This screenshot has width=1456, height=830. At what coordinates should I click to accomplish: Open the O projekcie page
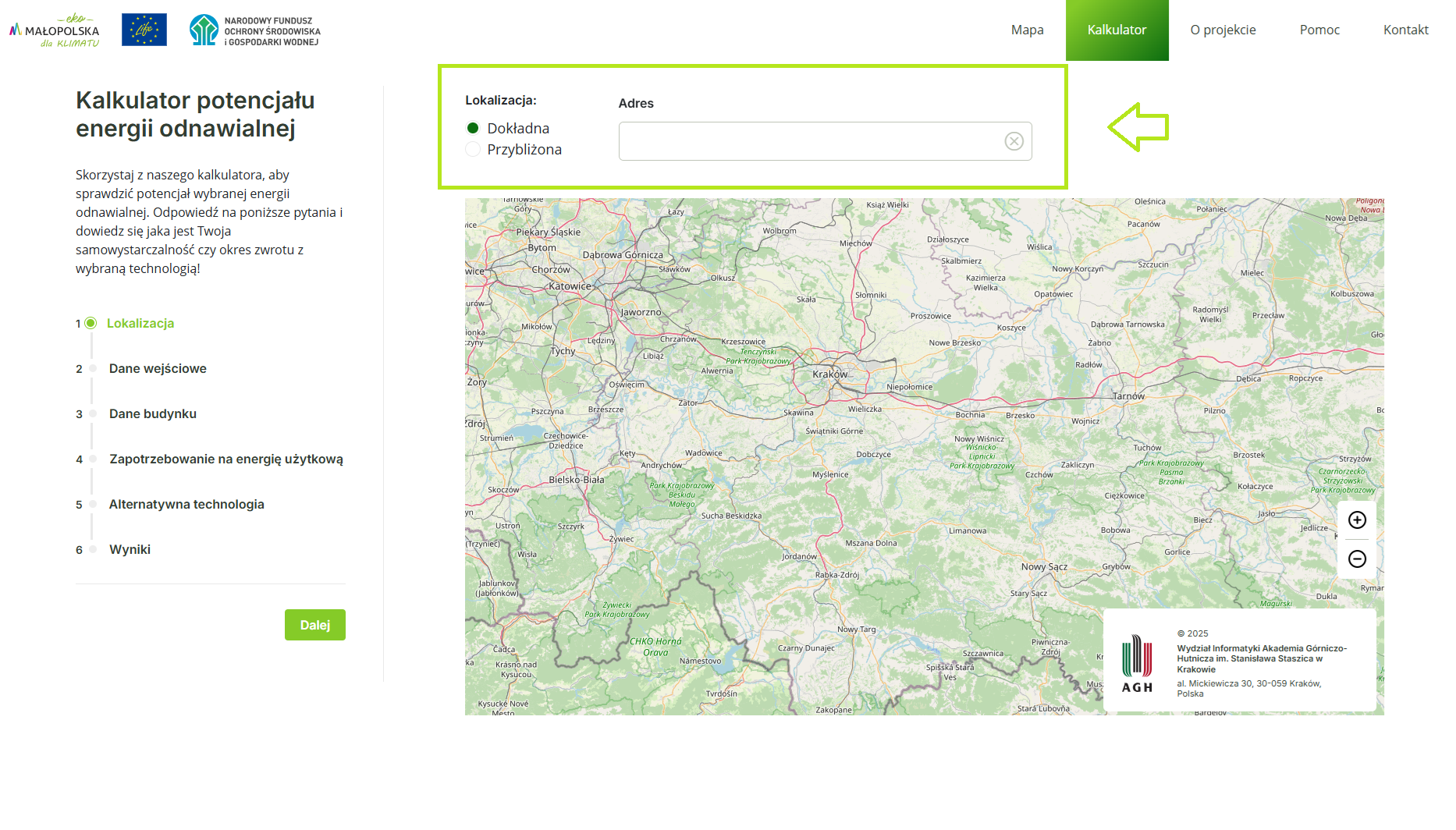[x=1223, y=30]
